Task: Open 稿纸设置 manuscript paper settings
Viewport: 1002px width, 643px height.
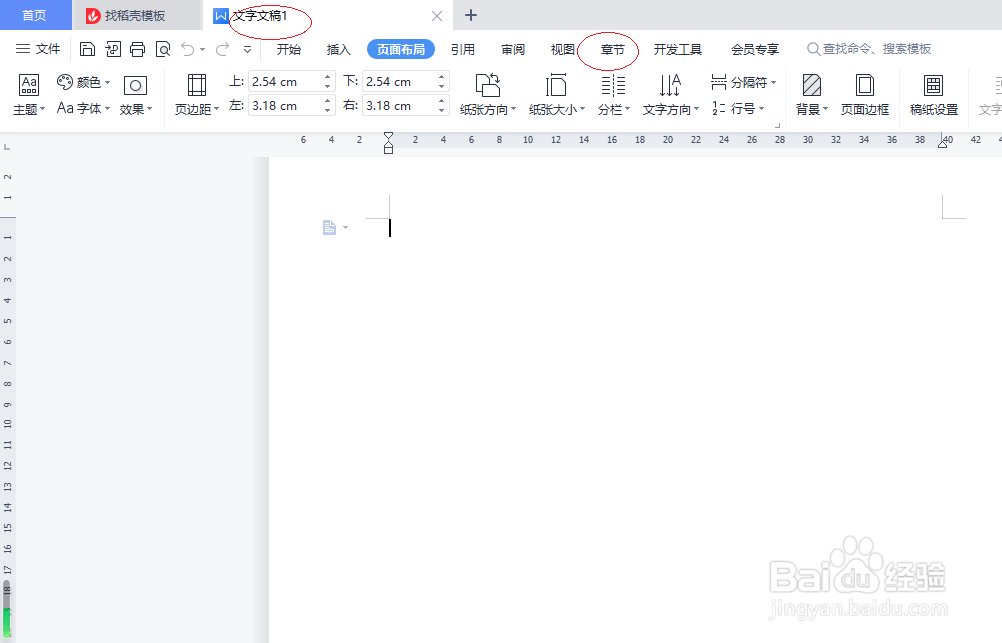Action: pyautogui.click(x=934, y=94)
